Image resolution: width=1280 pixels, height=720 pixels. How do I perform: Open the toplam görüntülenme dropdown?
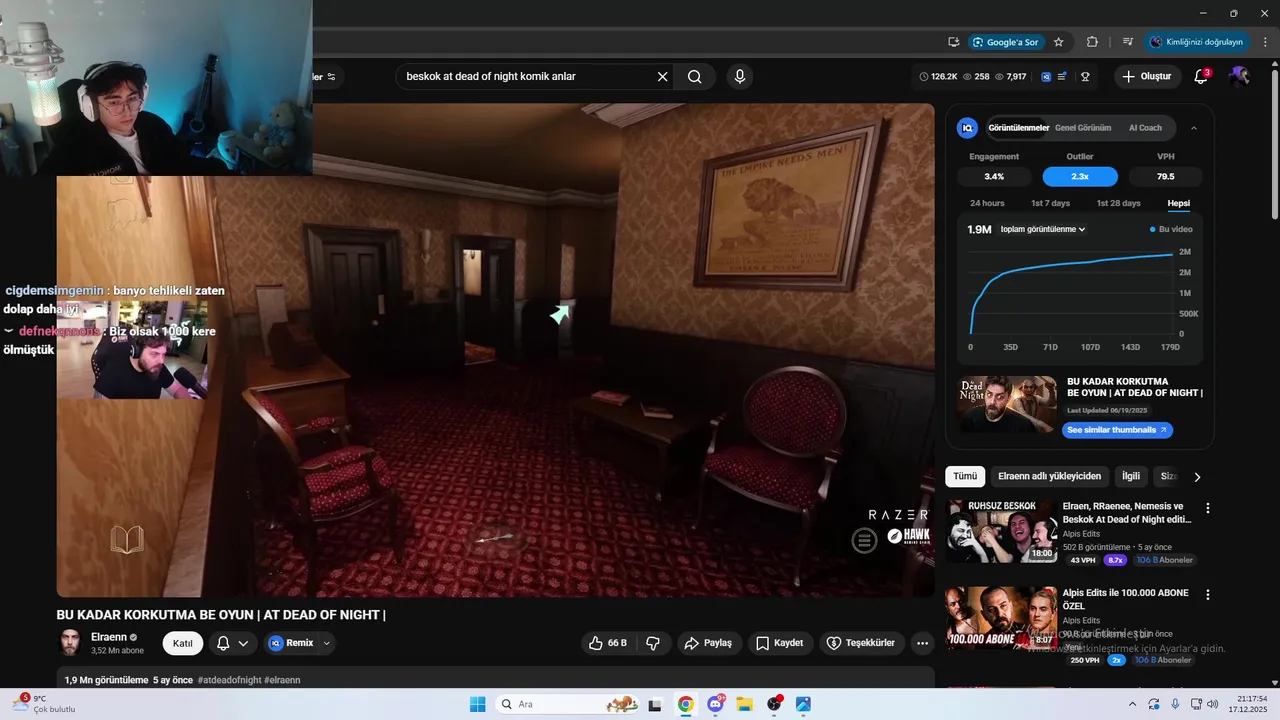pyautogui.click(x=1043, y=229)
